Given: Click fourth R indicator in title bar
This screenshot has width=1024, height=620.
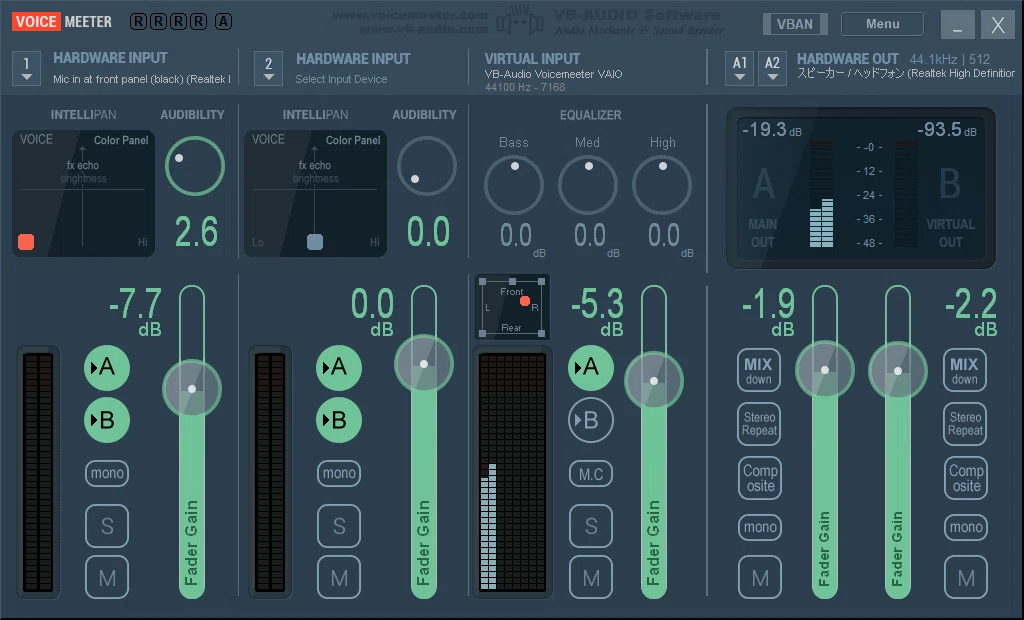Looking at the screenshot, I should (x=199, y=22).
